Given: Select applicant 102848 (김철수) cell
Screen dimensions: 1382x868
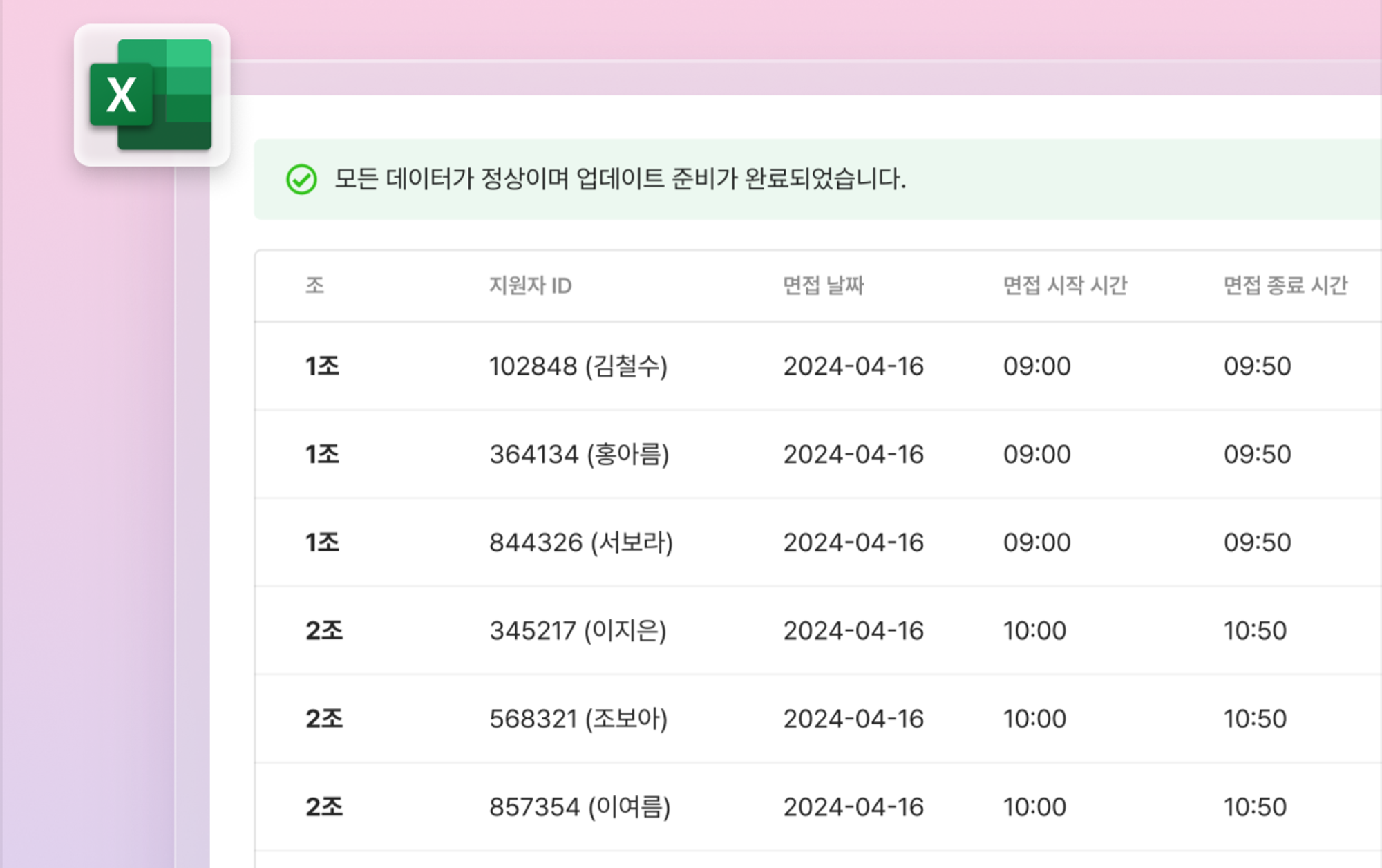Looking at the screenshot, I should (578, 366).
